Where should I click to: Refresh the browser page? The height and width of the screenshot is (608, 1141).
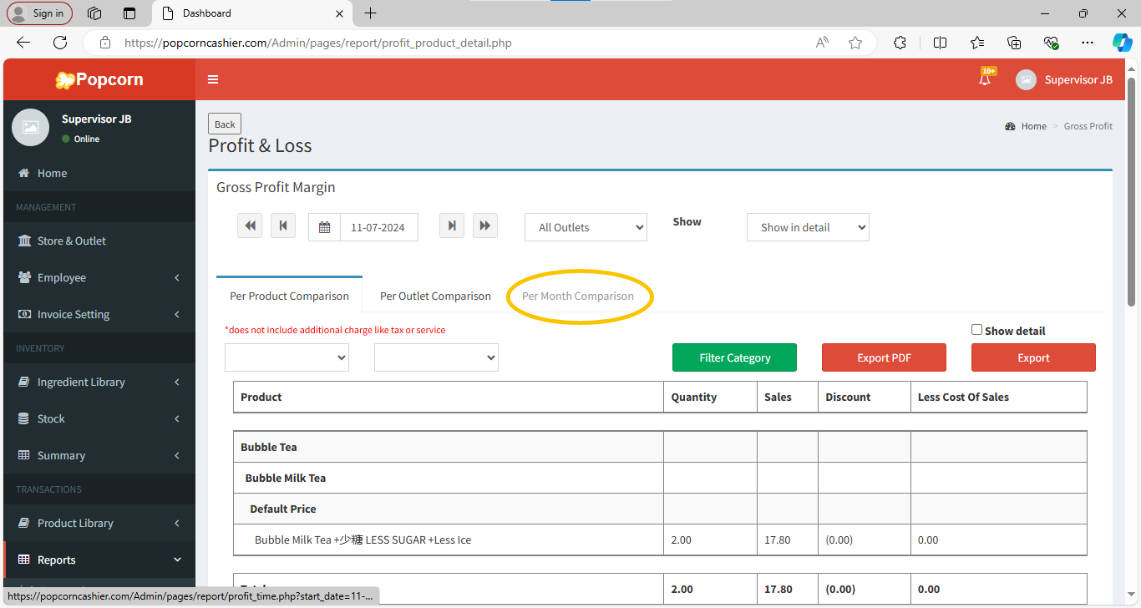tap(60, 43)
